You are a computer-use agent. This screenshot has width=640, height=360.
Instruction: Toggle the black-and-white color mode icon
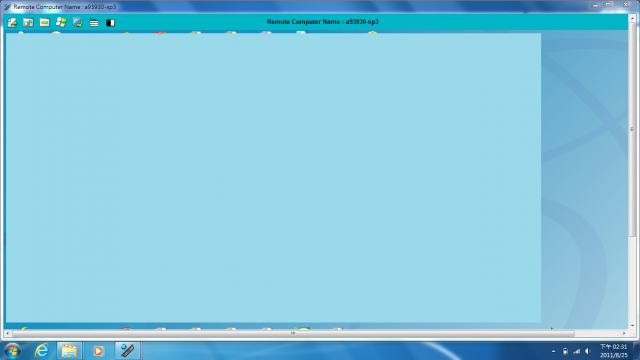pos(110,23)
